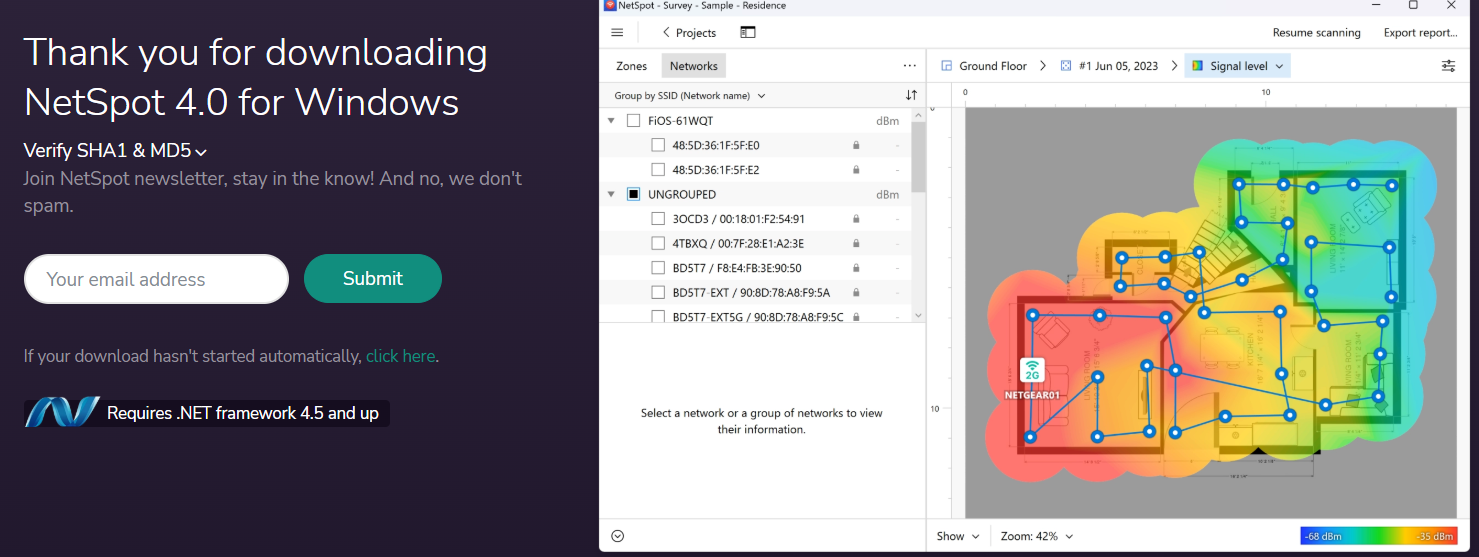
Task: Open the heatmap settings sliders icon
Action: 1448,66
